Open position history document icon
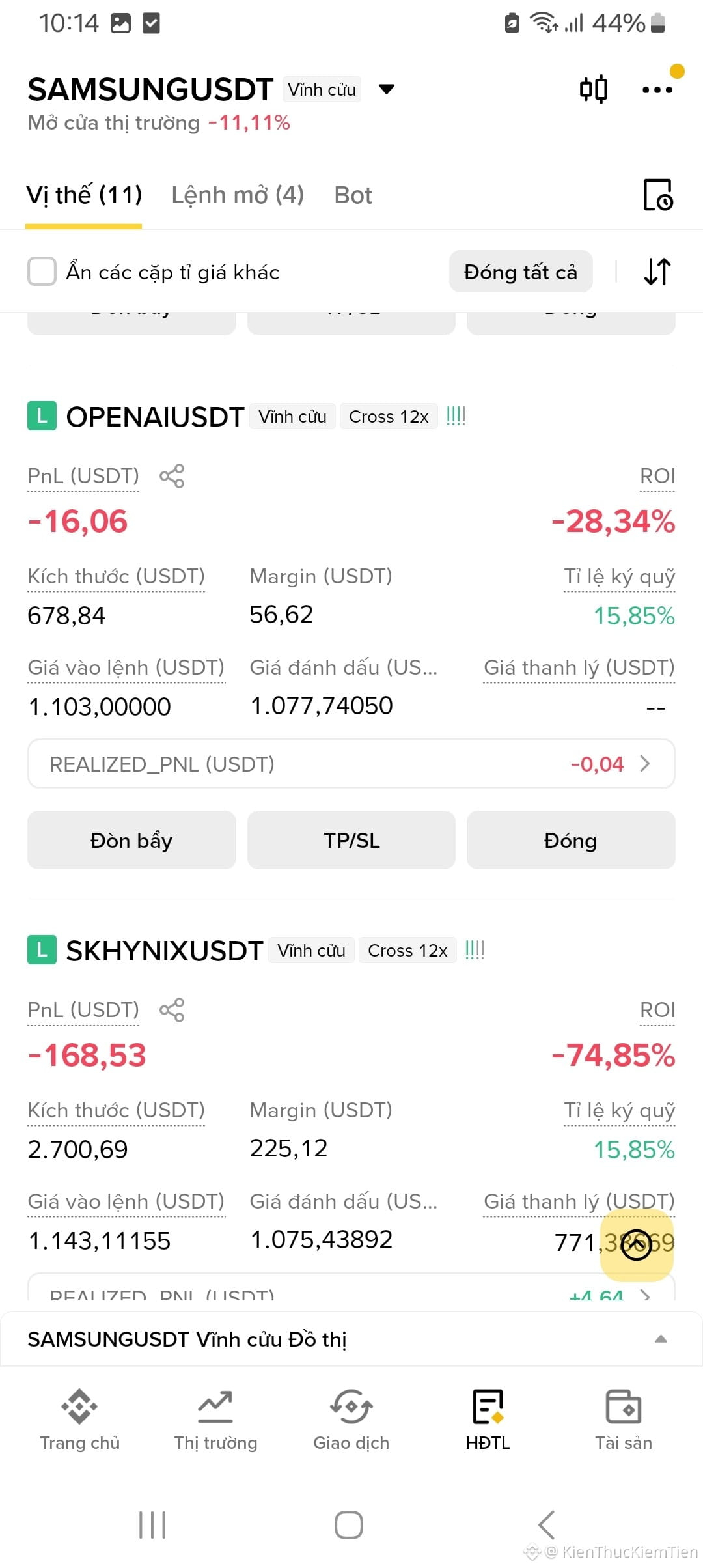Image resolution: width=703 pixels, height=1568 pixels. pyautogui.click(x=657, y=195)
